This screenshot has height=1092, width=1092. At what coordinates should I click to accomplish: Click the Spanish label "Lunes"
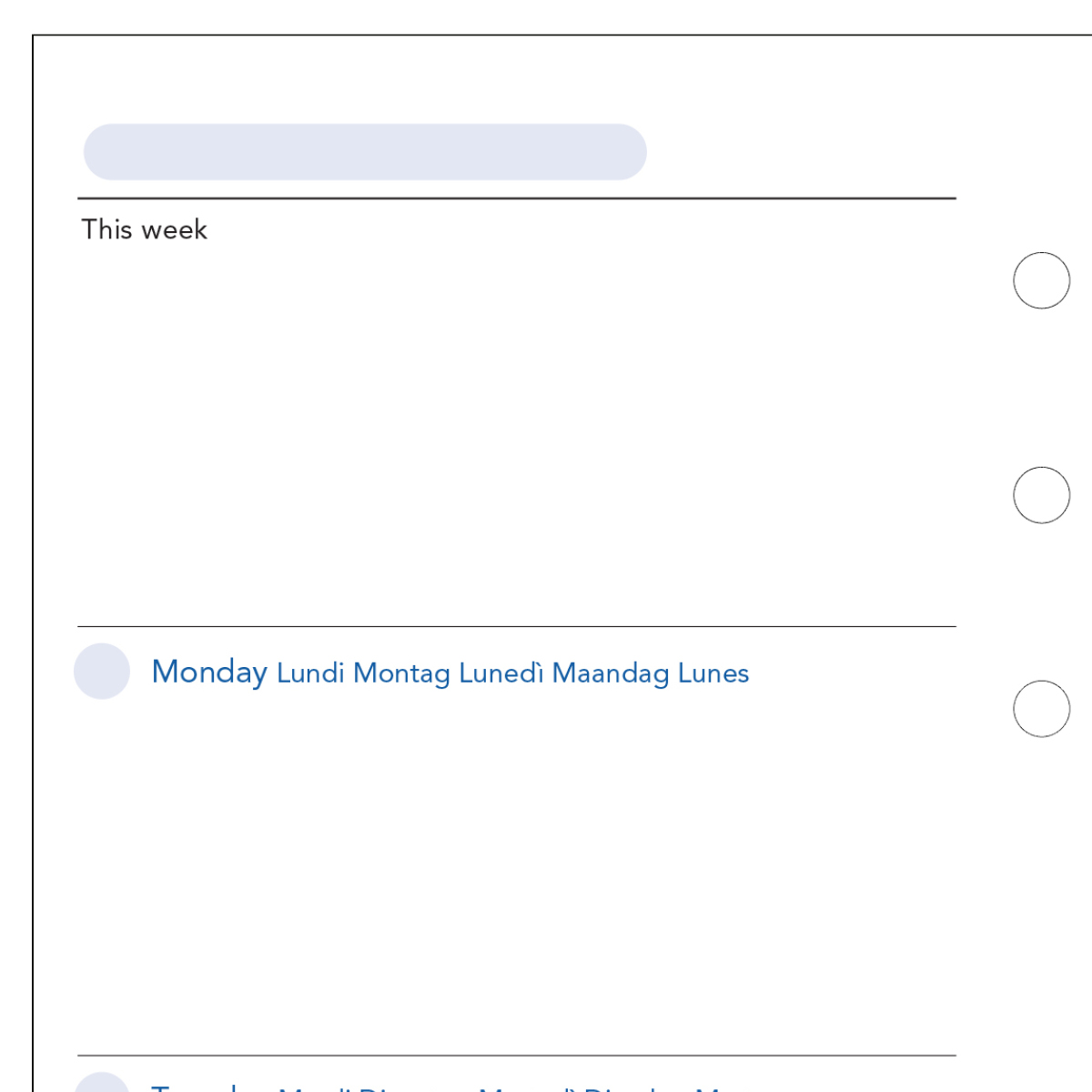point(713,673)
